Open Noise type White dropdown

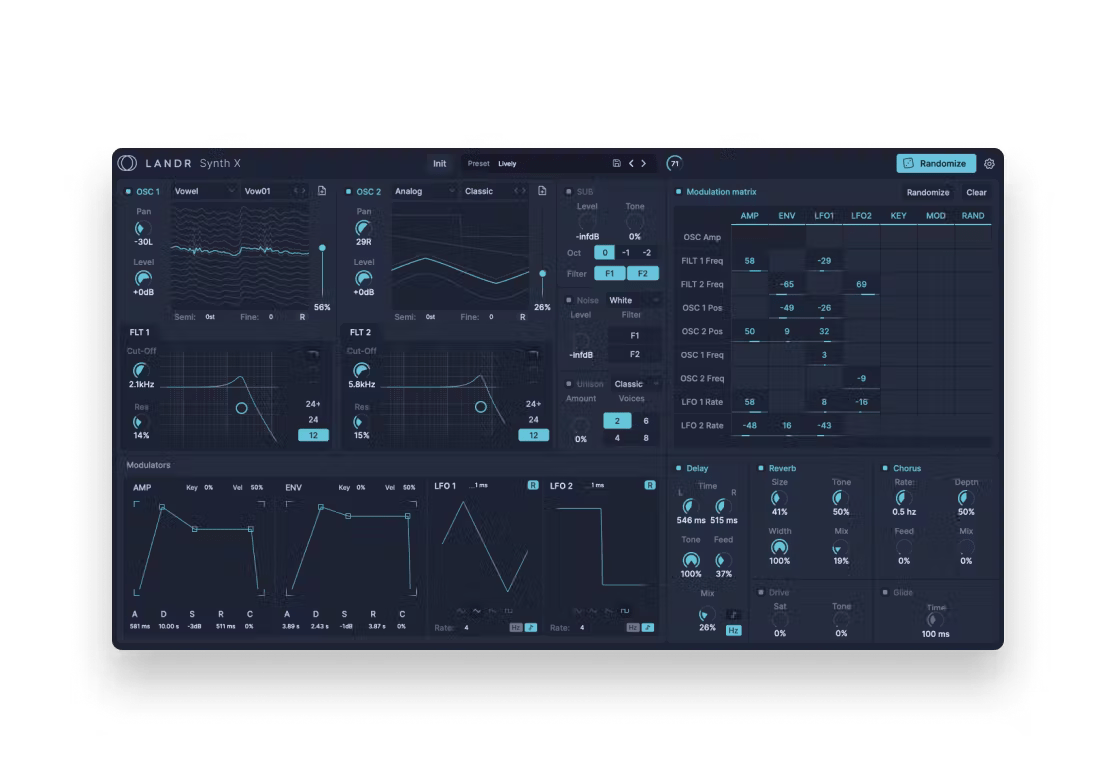tap(634, 300)
